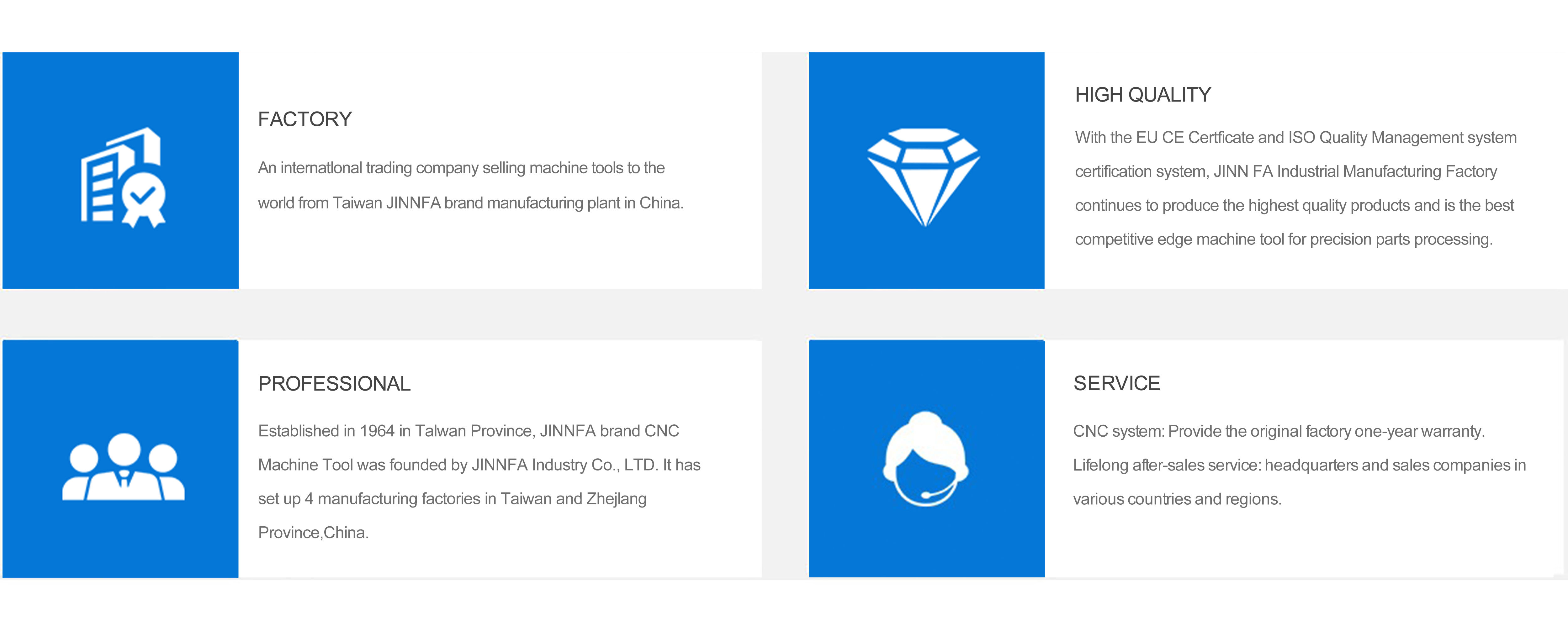Select the HIGH QUALITY heading
The height and width of the screenshot is (631, 1568).
coord(1142,95)
